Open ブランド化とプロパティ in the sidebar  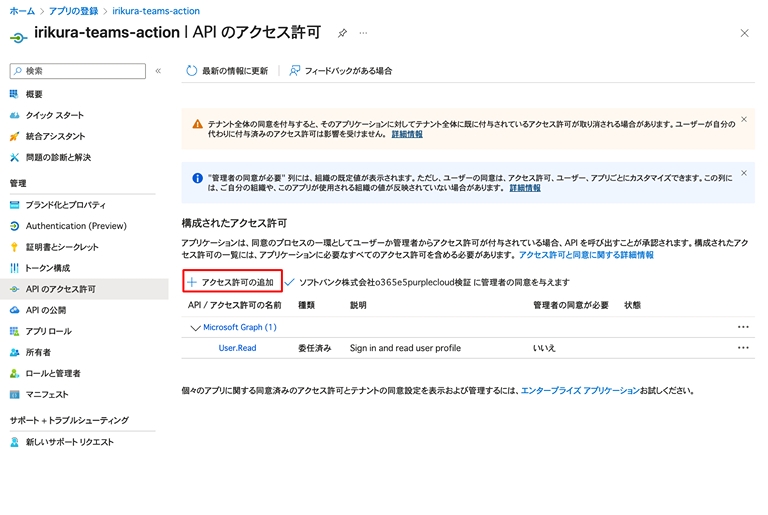(x=66, y=205)
